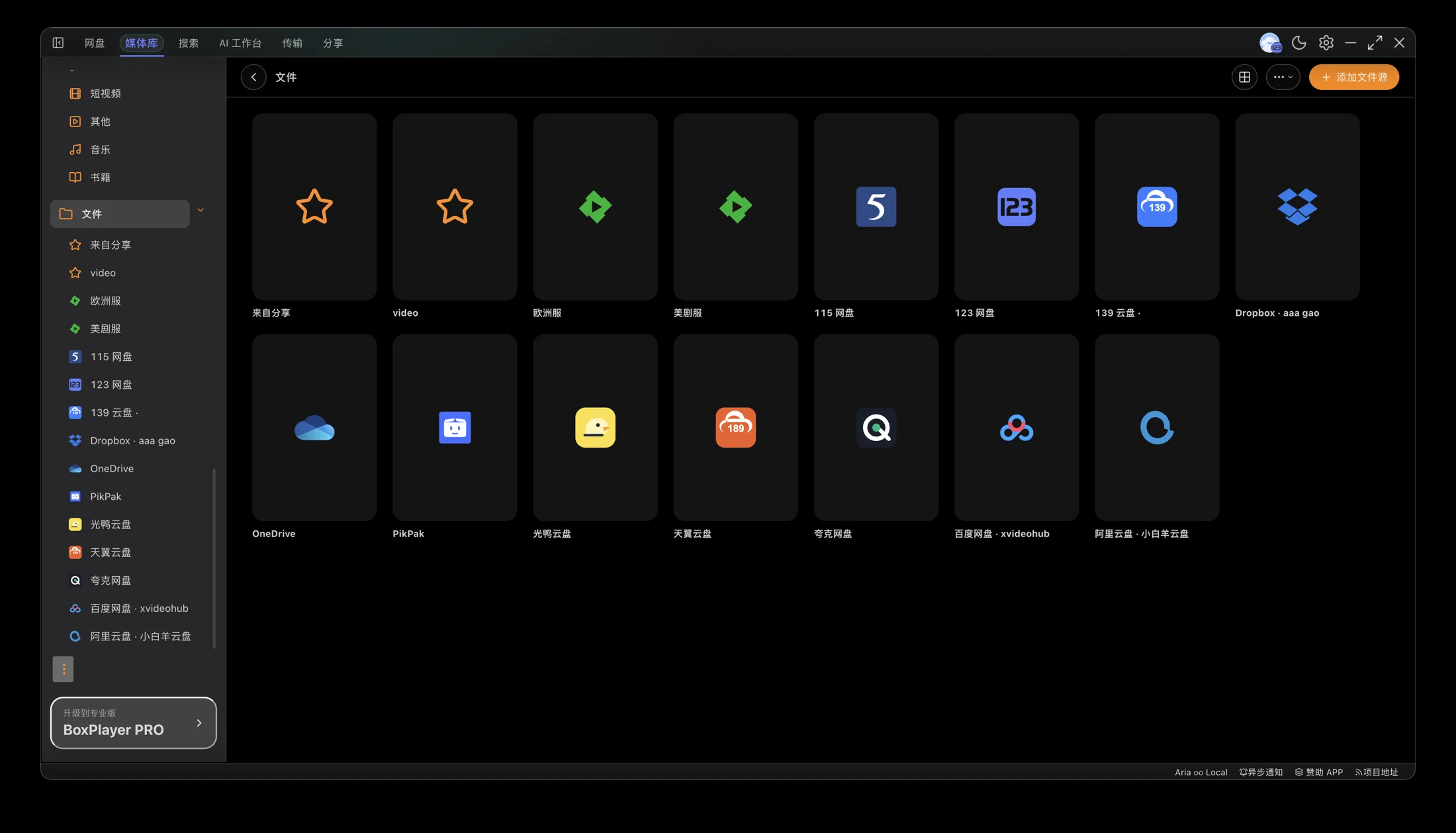The height and width of the screenshot is (833, 1456).
Task: Collapse the left sidebar panel icon
Action: point(58,42)
